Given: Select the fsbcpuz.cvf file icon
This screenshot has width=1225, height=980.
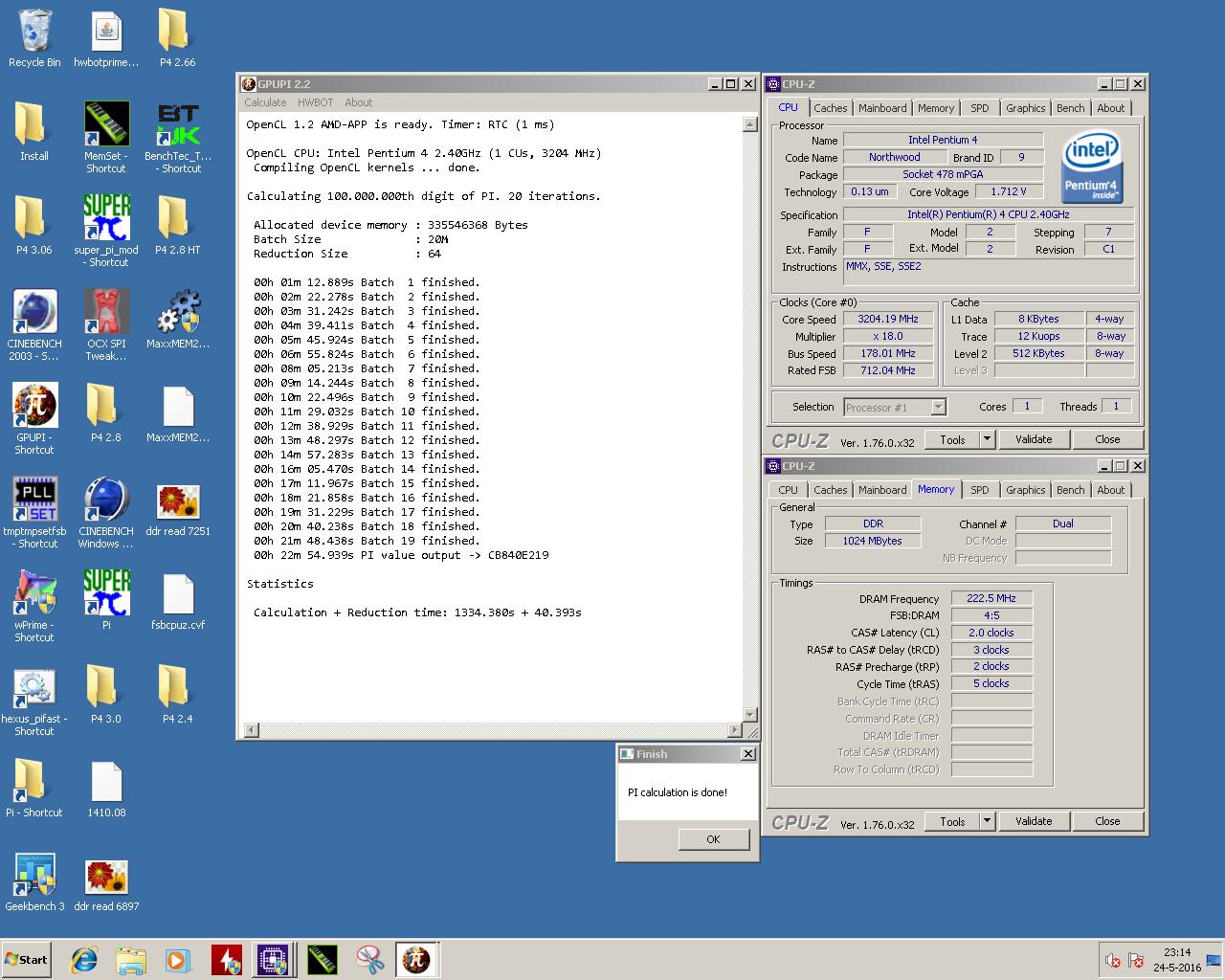Looking at the screenshot, I should tap(177, 601).
